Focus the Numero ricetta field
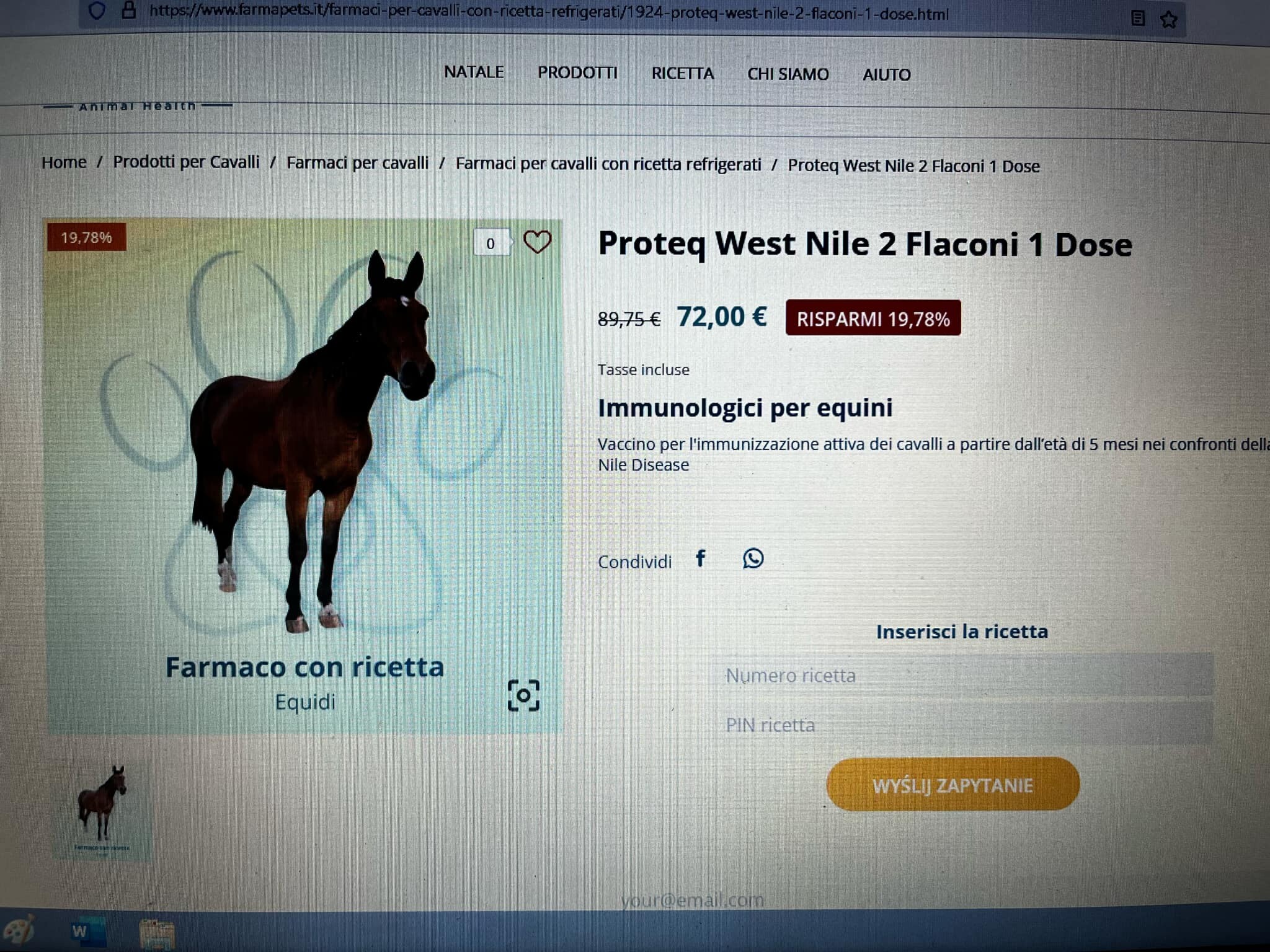The width and height of the screenshot is (1270, 952). pyautogui.click(x=961, y=674)
